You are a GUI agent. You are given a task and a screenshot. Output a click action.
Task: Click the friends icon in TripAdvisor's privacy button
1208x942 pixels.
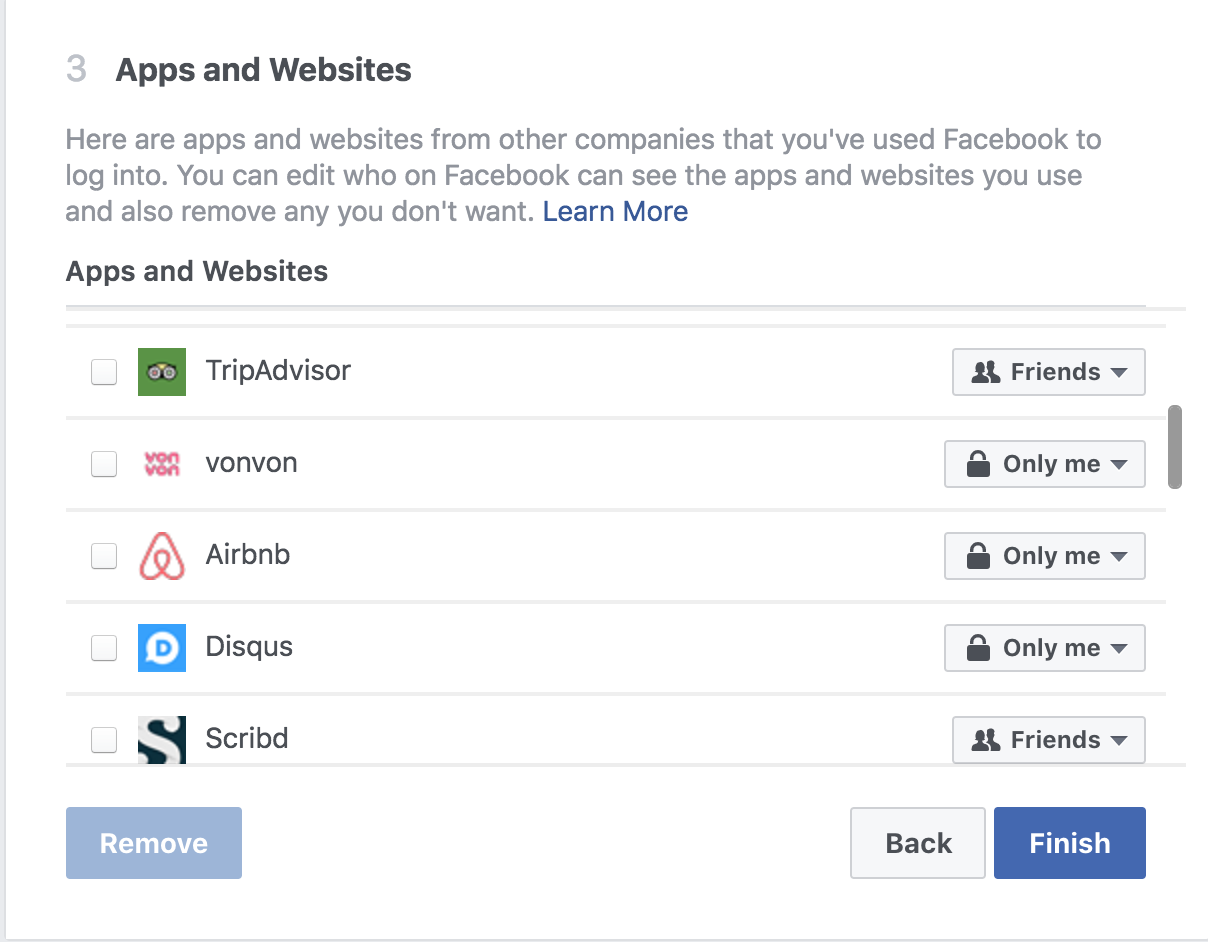(986, 372)
